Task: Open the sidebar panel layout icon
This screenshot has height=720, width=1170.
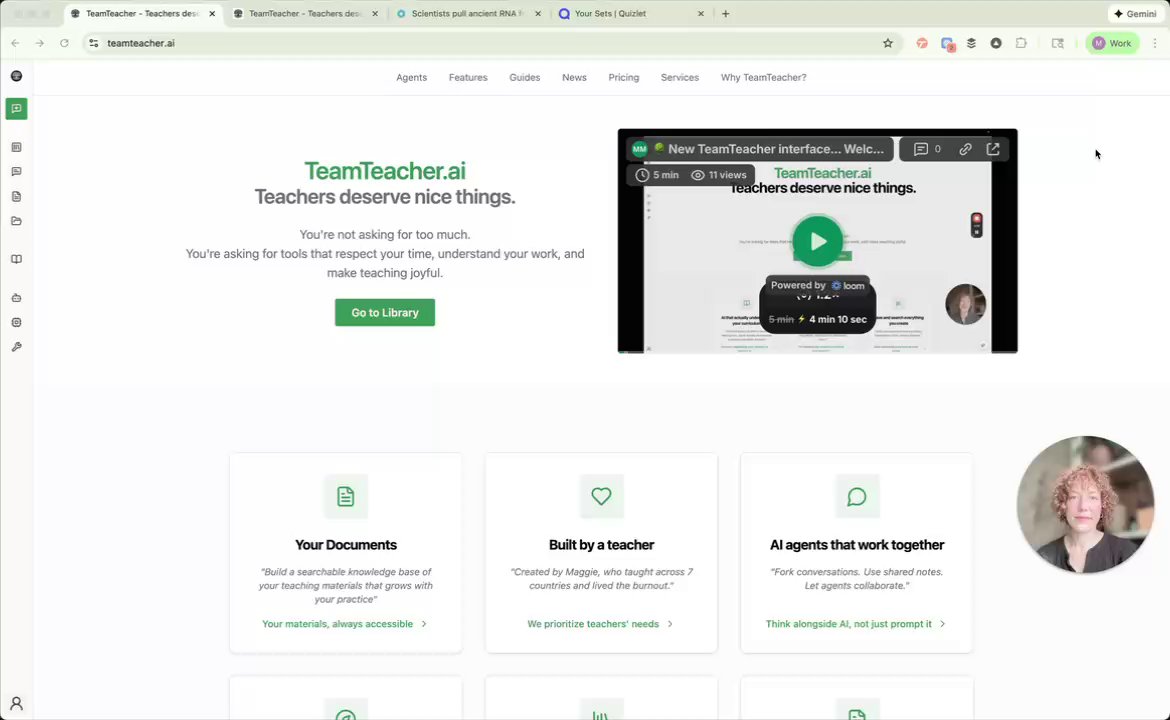Action: [16, 148]
